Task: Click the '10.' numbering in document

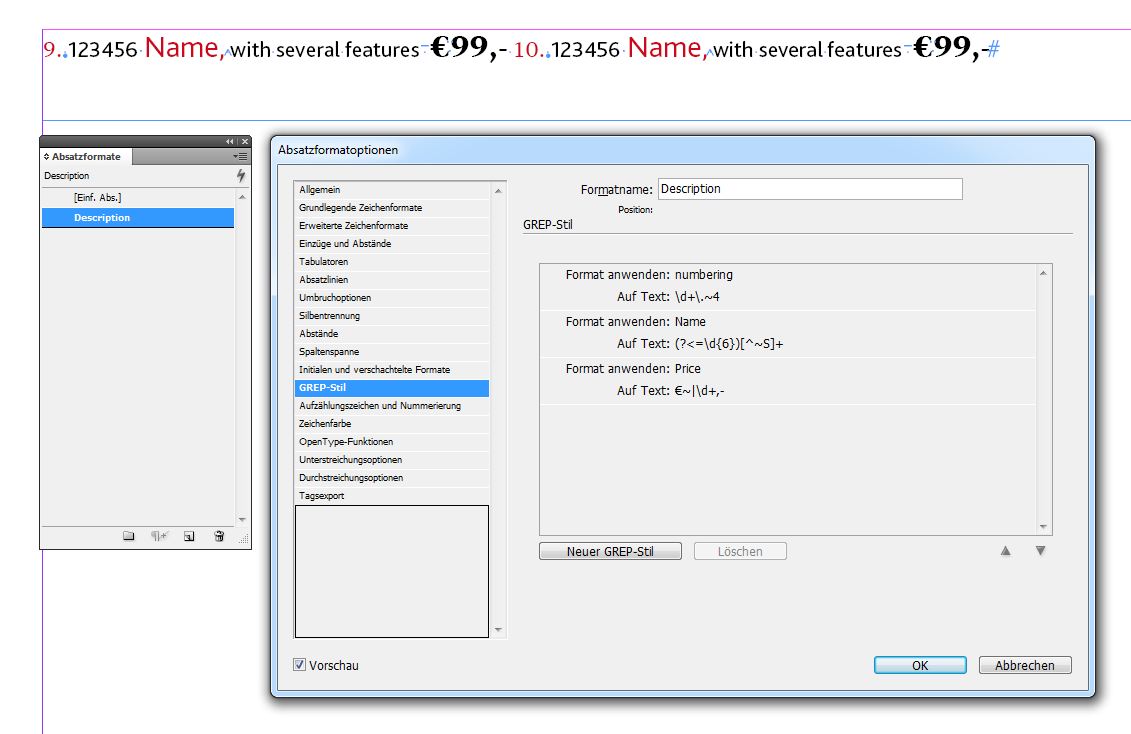Action: click(529, 50)
